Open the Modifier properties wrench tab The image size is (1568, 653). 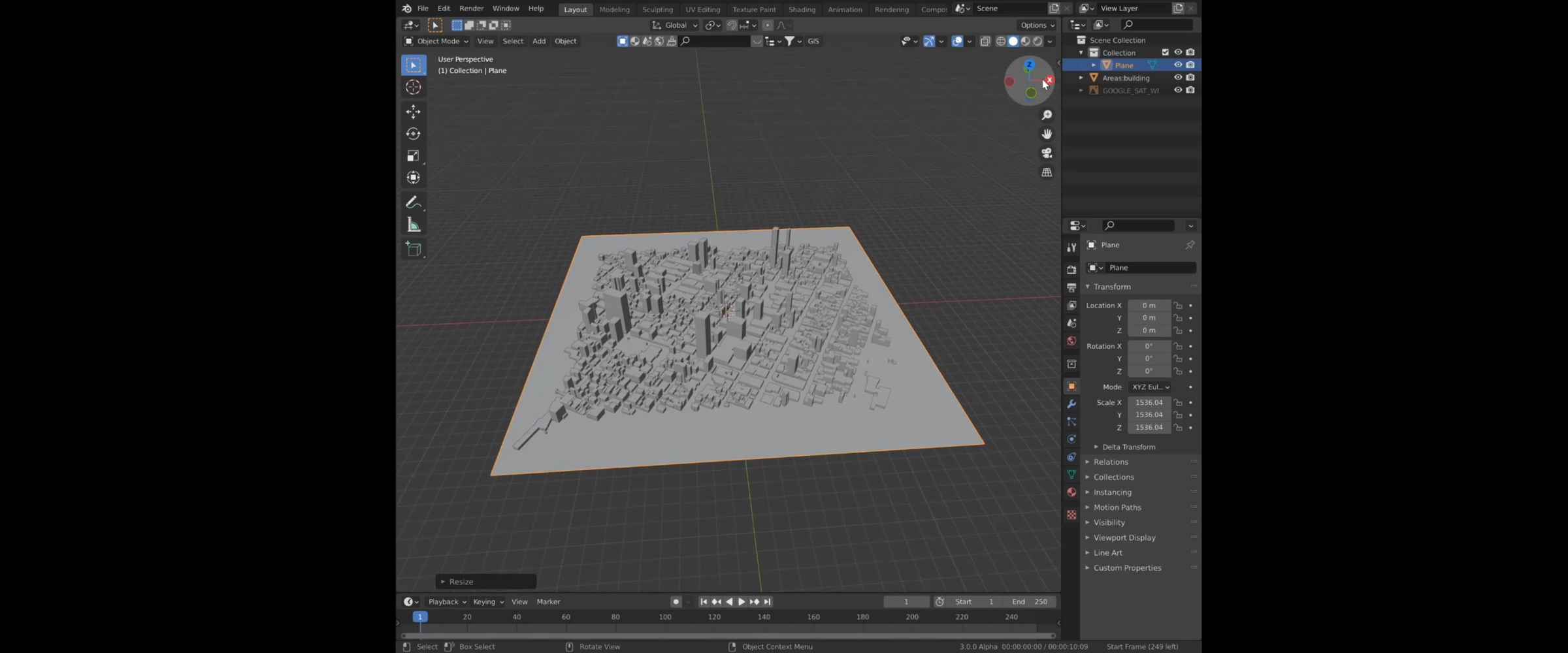[x=1071, y=404]
